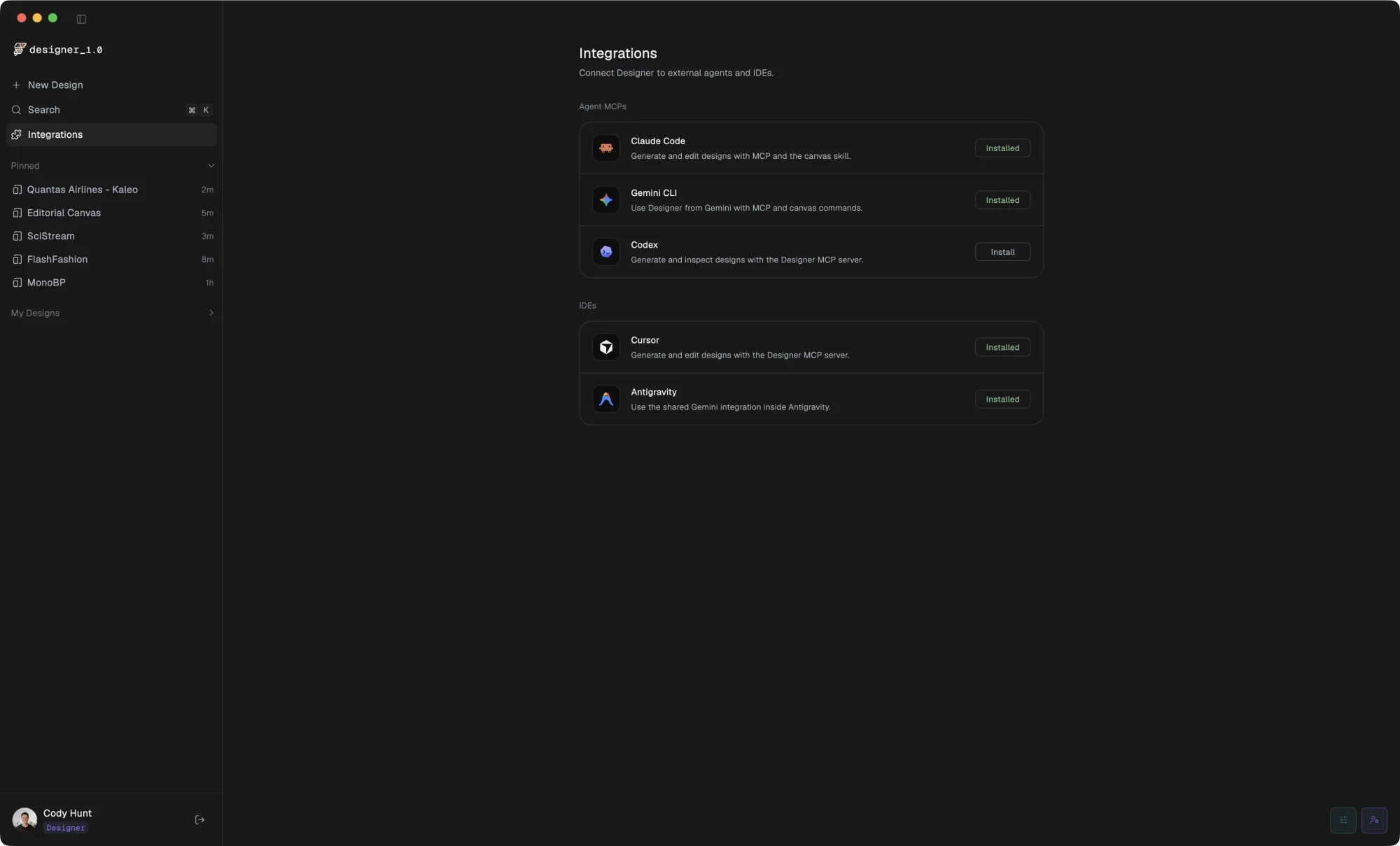1400x846 pixels.
Task: Click the logout icon beside Cody Hunt
Action: click(x=199, y=820)
